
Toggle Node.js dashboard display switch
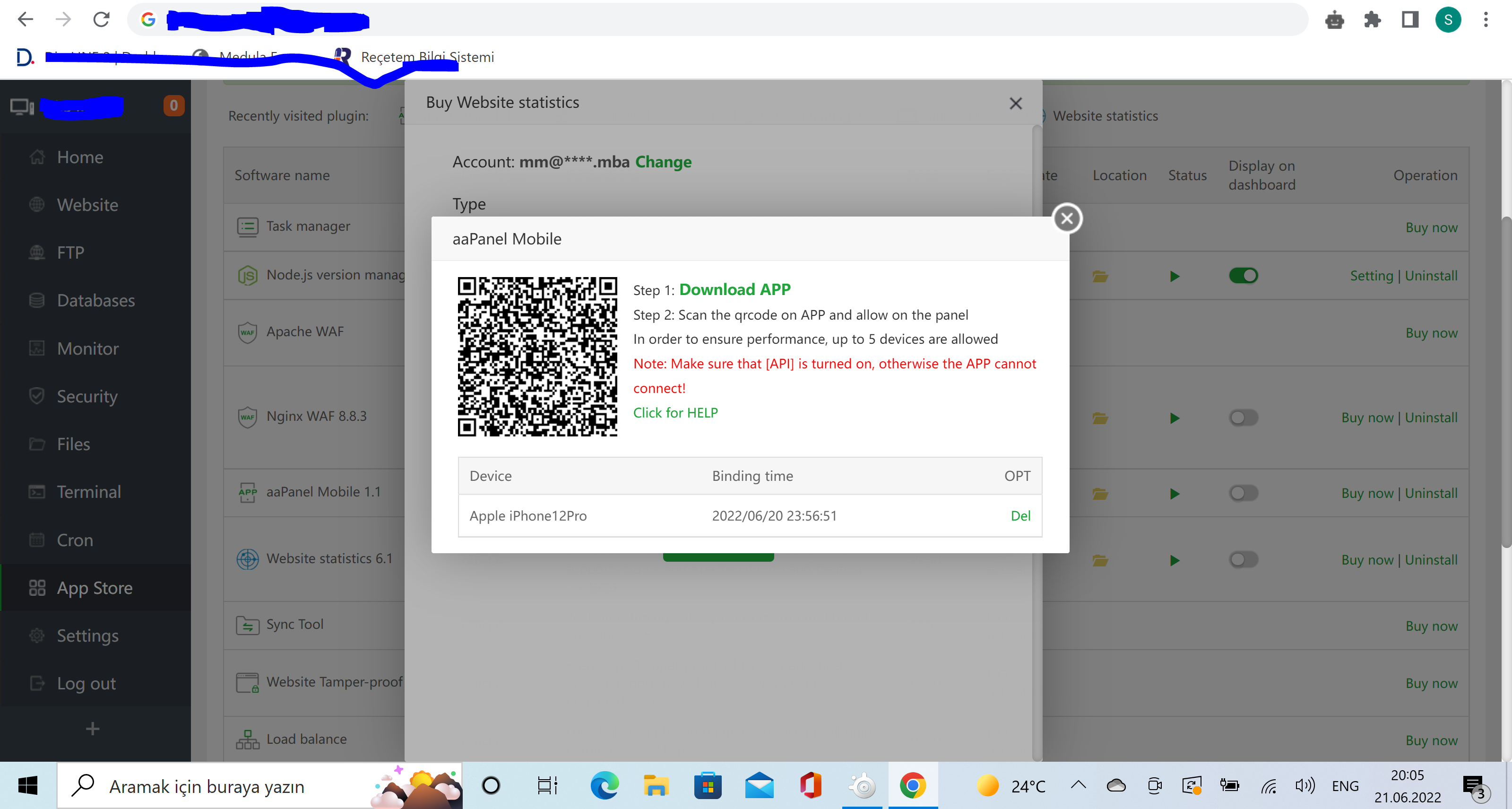(1243, 275)
